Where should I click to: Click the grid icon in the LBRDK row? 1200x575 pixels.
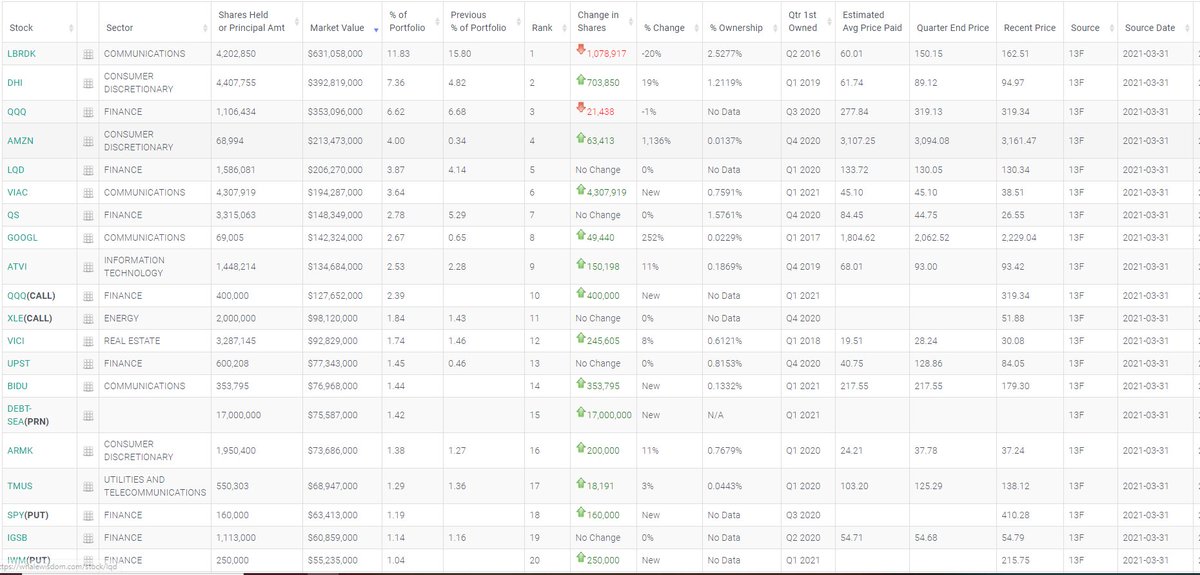click(87, 53)
